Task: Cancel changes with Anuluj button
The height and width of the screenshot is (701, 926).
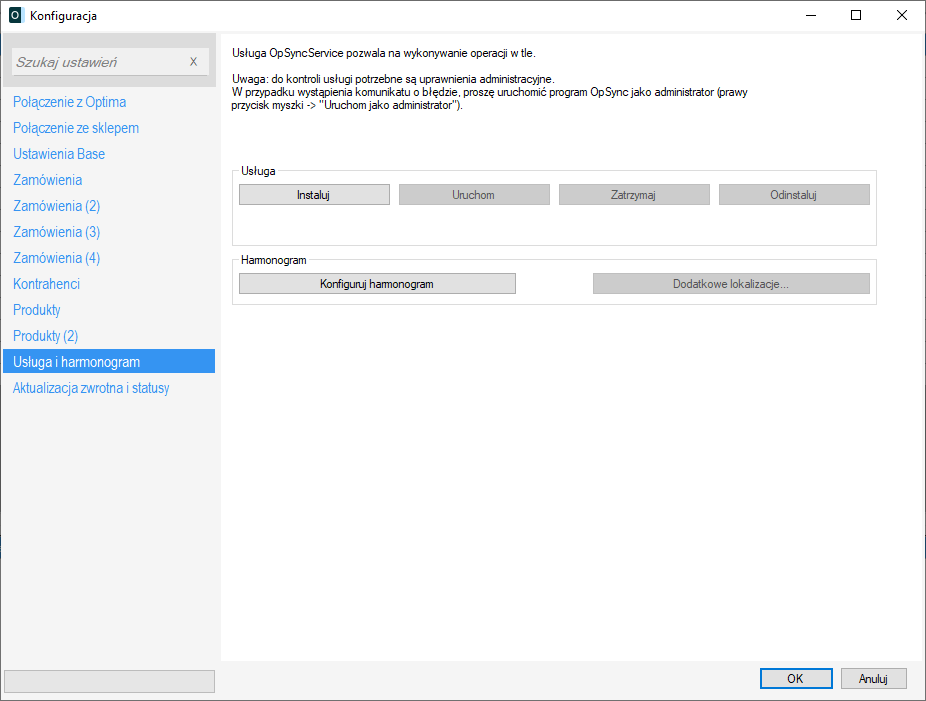Action: click(873, 679)
